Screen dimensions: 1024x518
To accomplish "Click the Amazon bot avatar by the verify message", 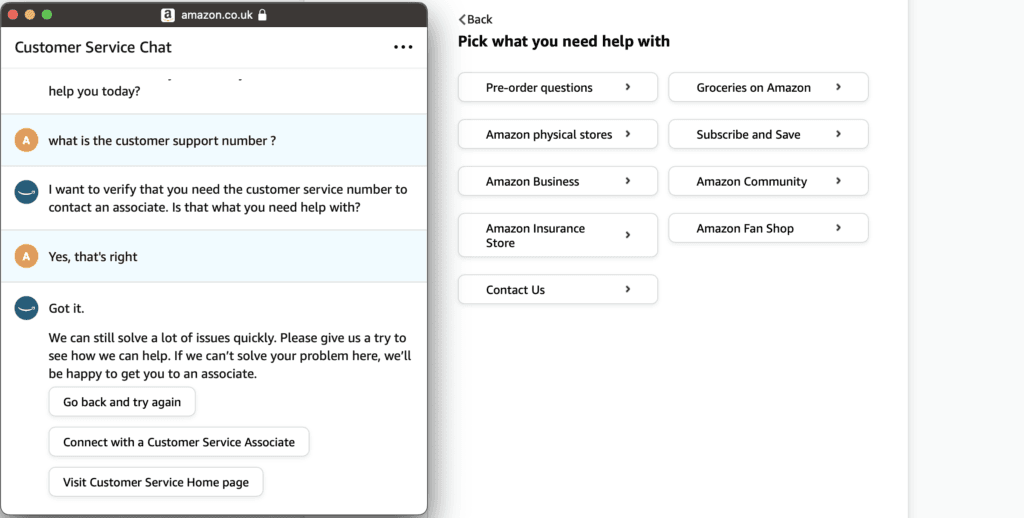I will [27, 192].
